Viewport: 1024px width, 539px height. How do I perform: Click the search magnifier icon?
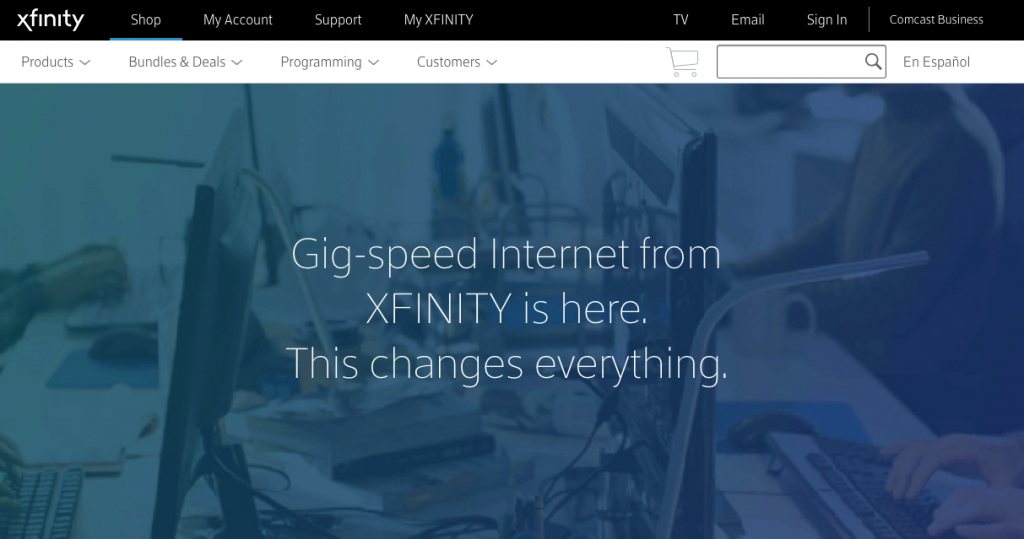point(873,61)
